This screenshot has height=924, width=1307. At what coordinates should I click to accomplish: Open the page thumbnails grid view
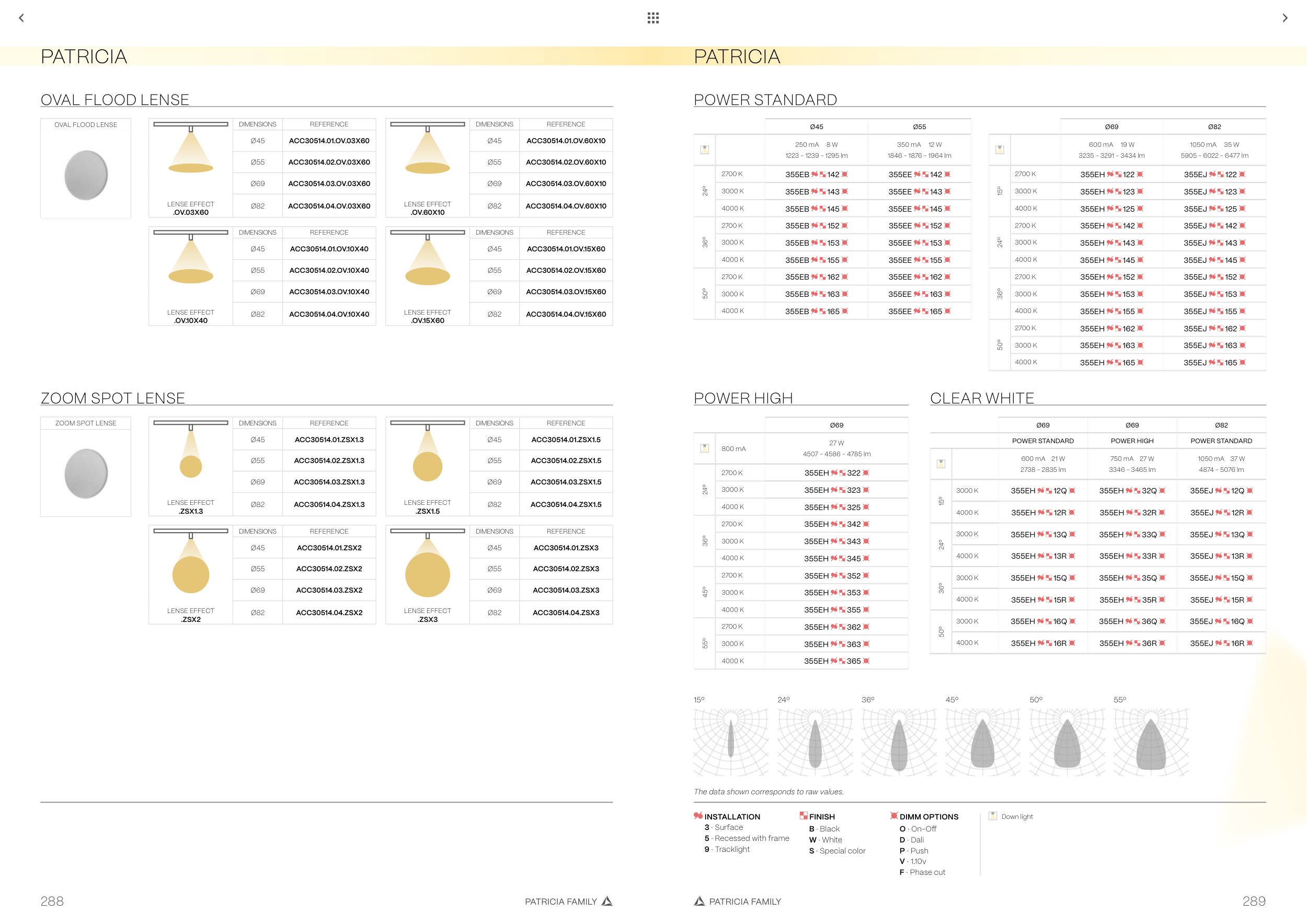(653, 18)
